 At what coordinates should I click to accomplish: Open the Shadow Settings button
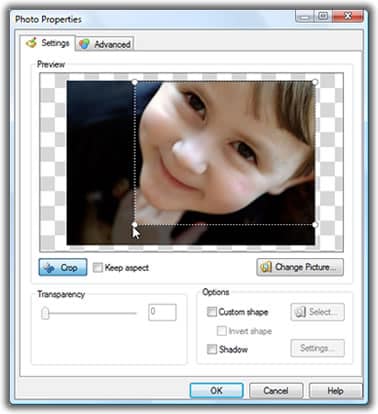tap(317, 348)
